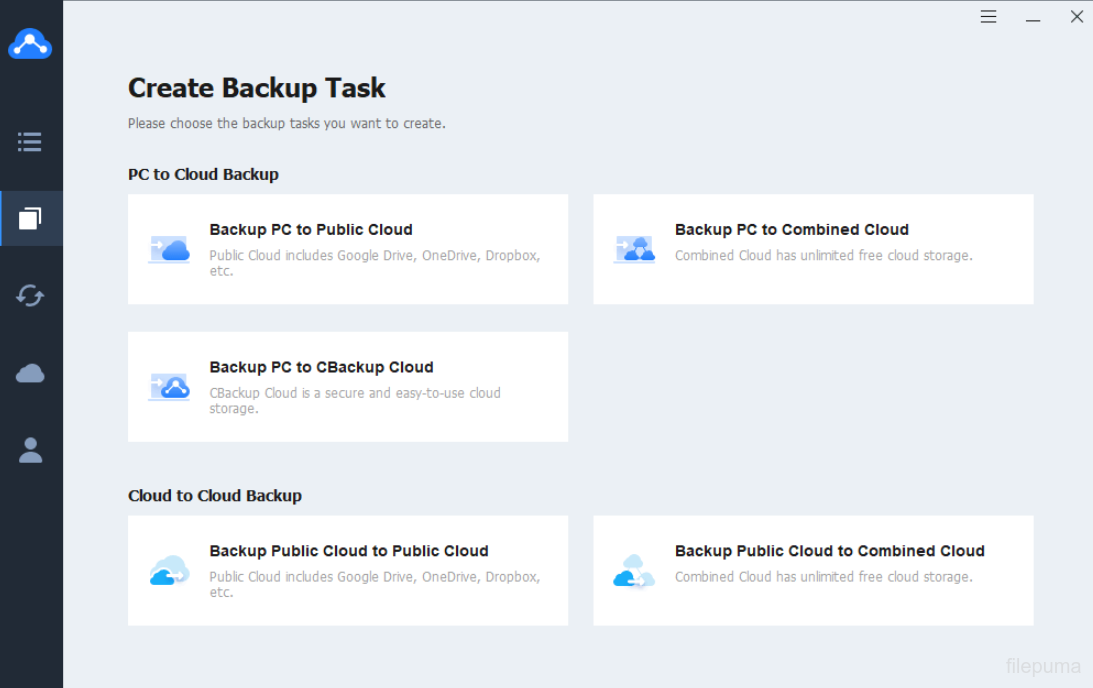Image resolution: width=1093 pixels, height=688 pixels.
Task: Click the Backup PC to CBackup Cloud icon
Action: tap(169, 387)
